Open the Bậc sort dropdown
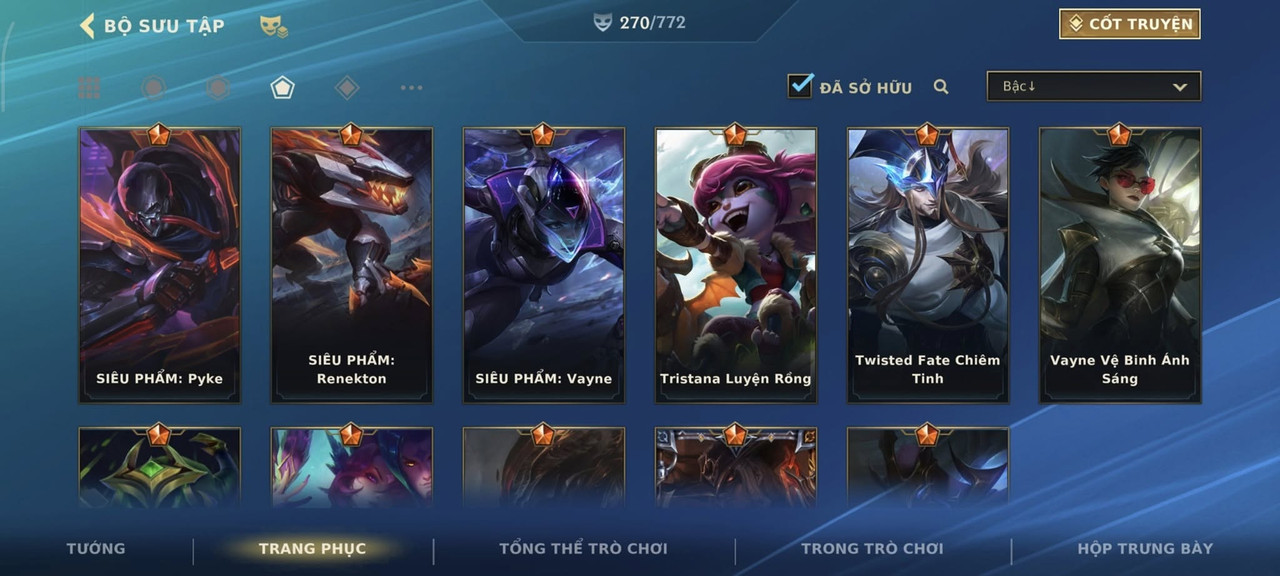Screen dimensions: 1280x576 (x=1094, y=86)
